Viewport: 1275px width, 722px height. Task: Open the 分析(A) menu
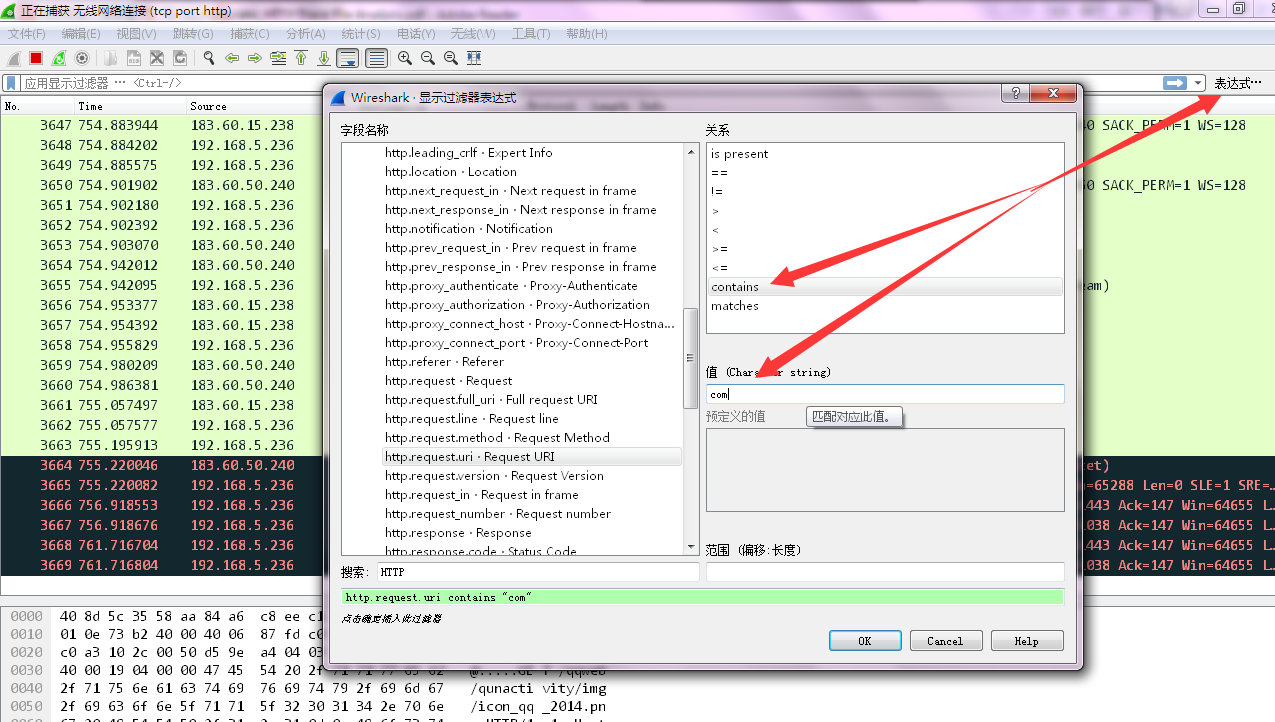[x=306, y=34]
